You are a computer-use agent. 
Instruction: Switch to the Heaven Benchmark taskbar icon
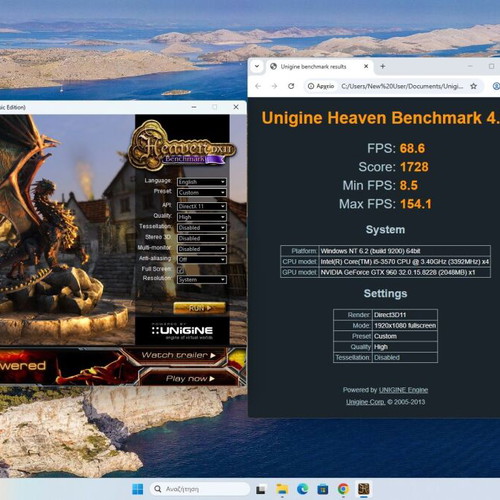pyautogui.click(x=364, y=489)
